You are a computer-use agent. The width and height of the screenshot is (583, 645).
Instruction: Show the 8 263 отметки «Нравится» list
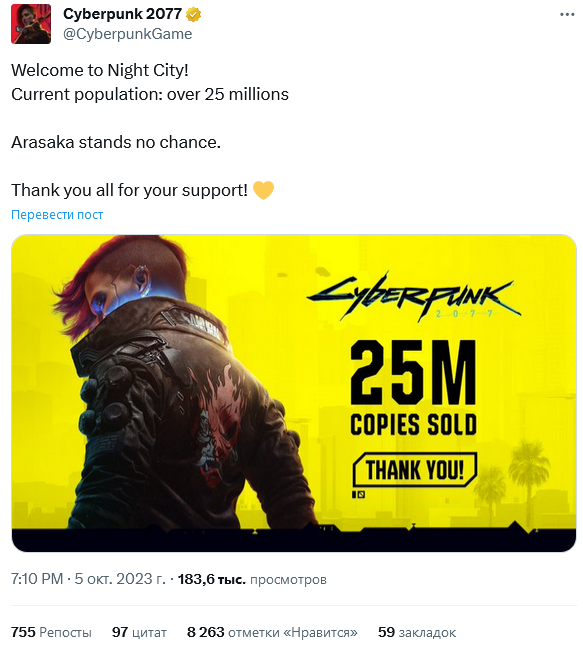click(272, 632)
